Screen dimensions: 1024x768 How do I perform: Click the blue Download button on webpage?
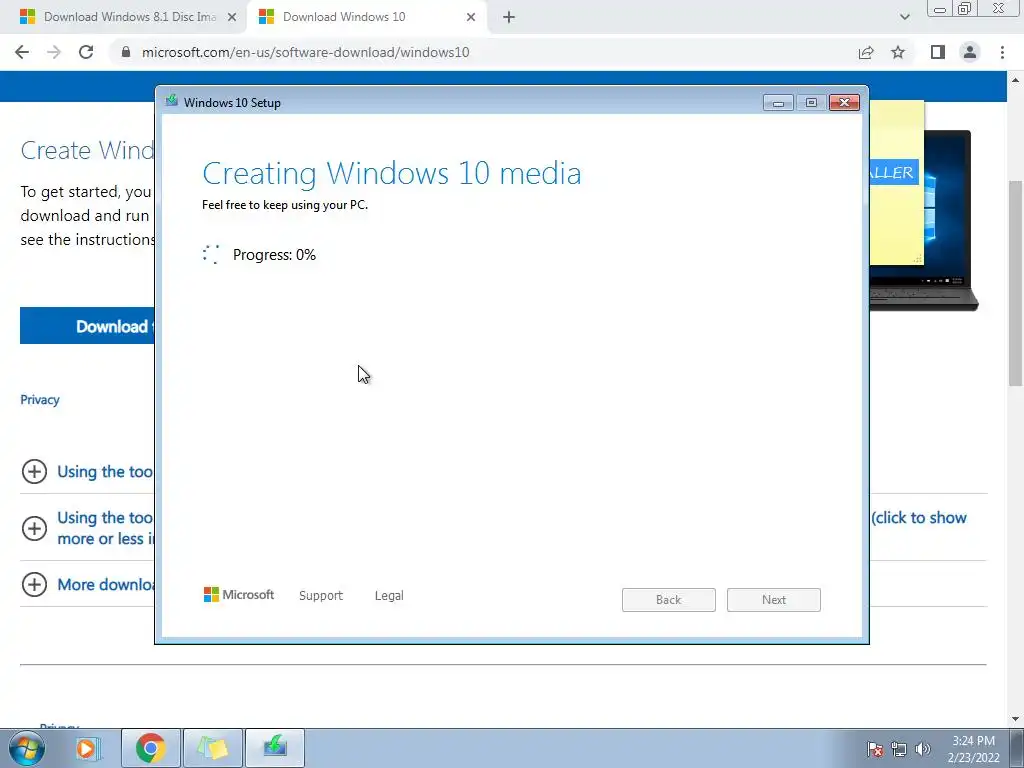(x=88, y=326)
